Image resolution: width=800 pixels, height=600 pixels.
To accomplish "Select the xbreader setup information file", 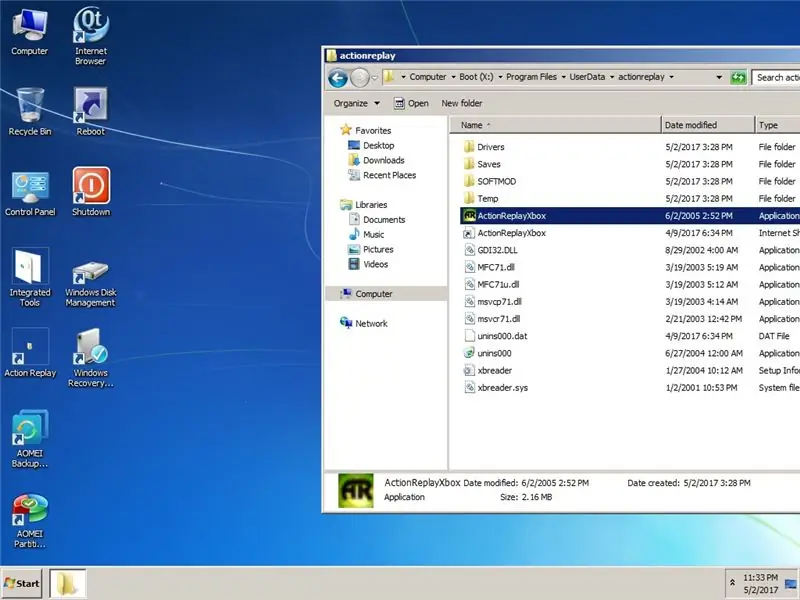I will (x=487, y=370).
